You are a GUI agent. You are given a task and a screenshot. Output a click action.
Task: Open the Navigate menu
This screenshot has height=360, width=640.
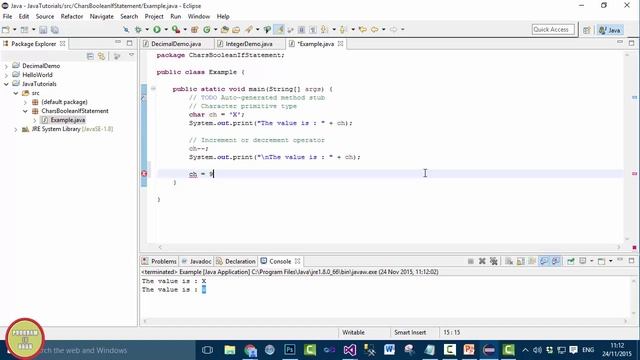(x=102, y=16)
